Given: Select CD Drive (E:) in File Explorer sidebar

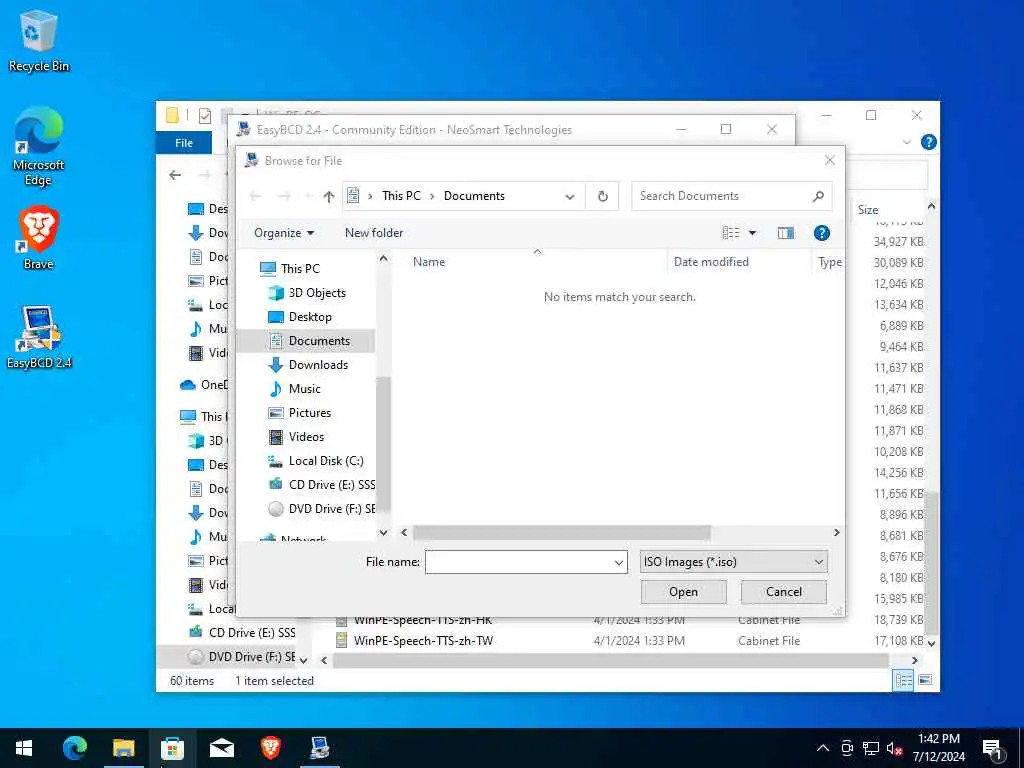Looking at the screenshot, I should [x=251, y=633].
